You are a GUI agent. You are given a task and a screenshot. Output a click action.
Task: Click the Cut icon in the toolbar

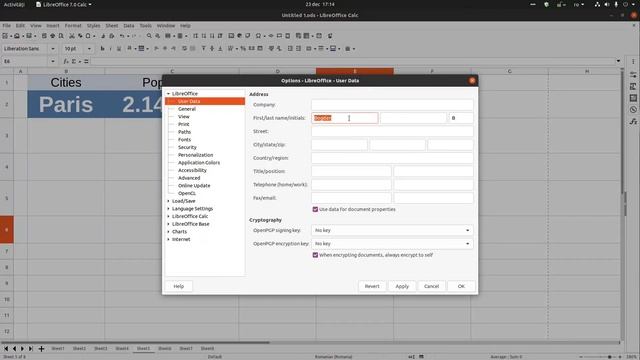[x=72, y=36]
